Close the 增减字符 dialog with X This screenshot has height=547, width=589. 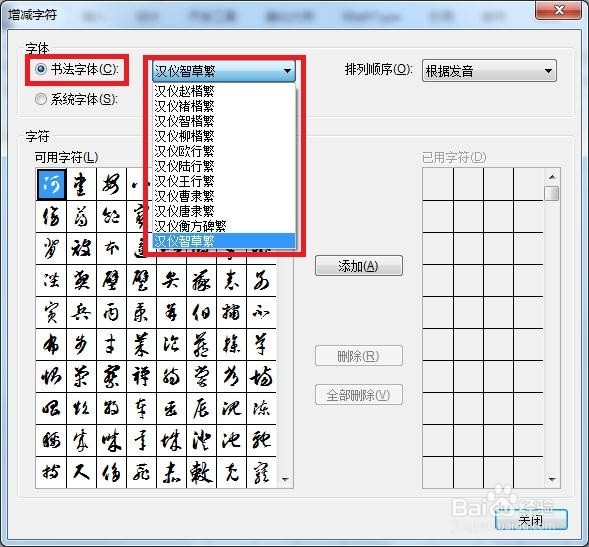[559, 10]
